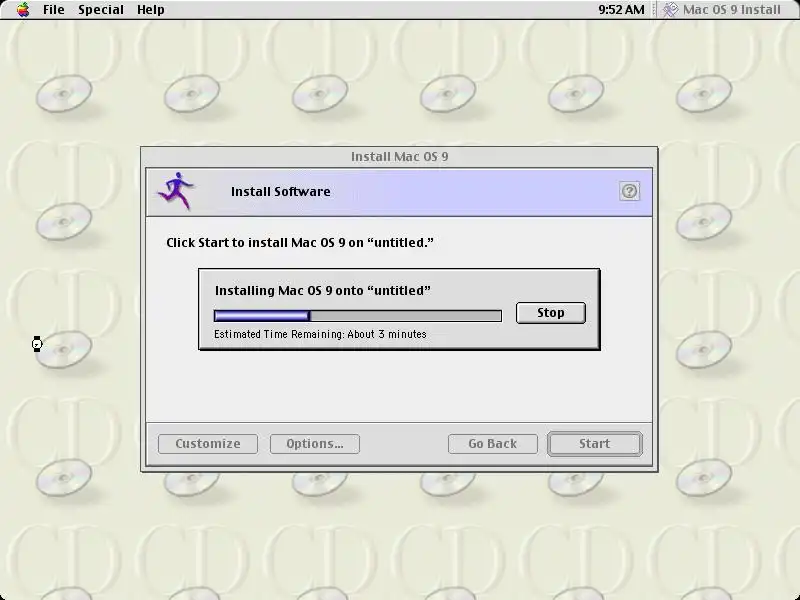
Task: Open the Help menu
Action: pyautogui.click(x=151, y=10)
